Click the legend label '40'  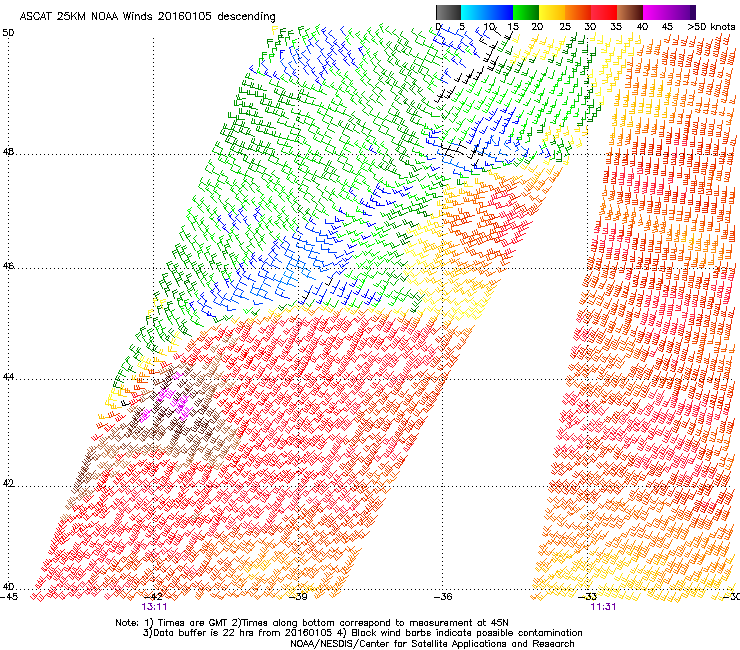642,27
